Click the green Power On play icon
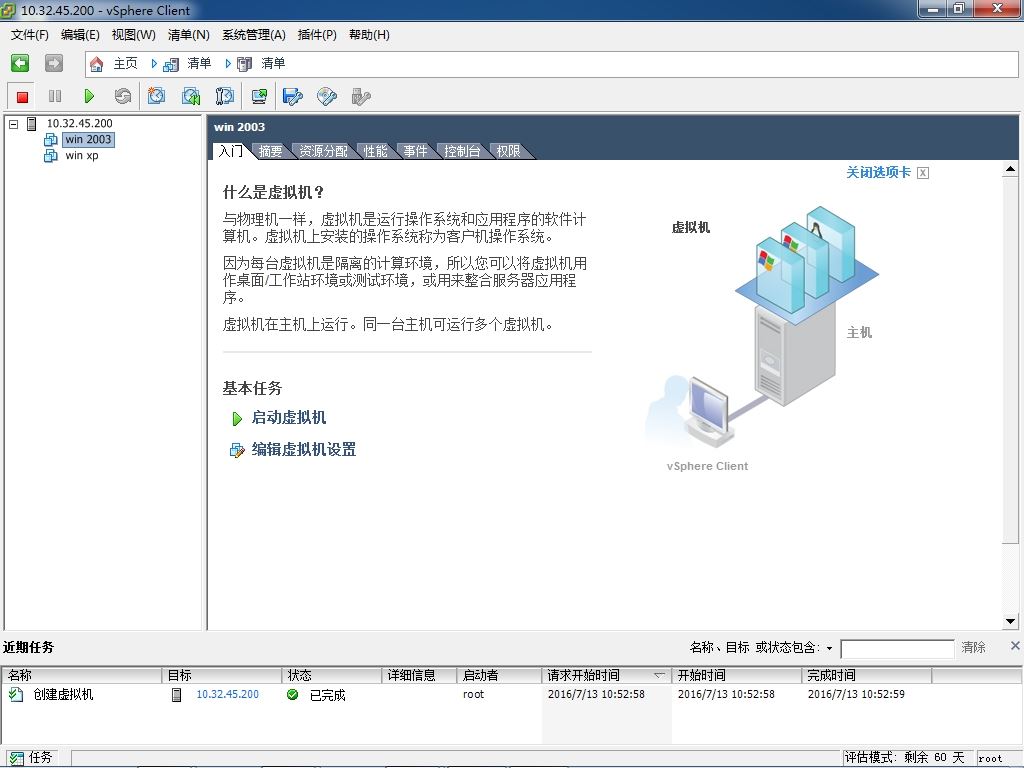Screen dimensions: 1024x768 (89, 97)
